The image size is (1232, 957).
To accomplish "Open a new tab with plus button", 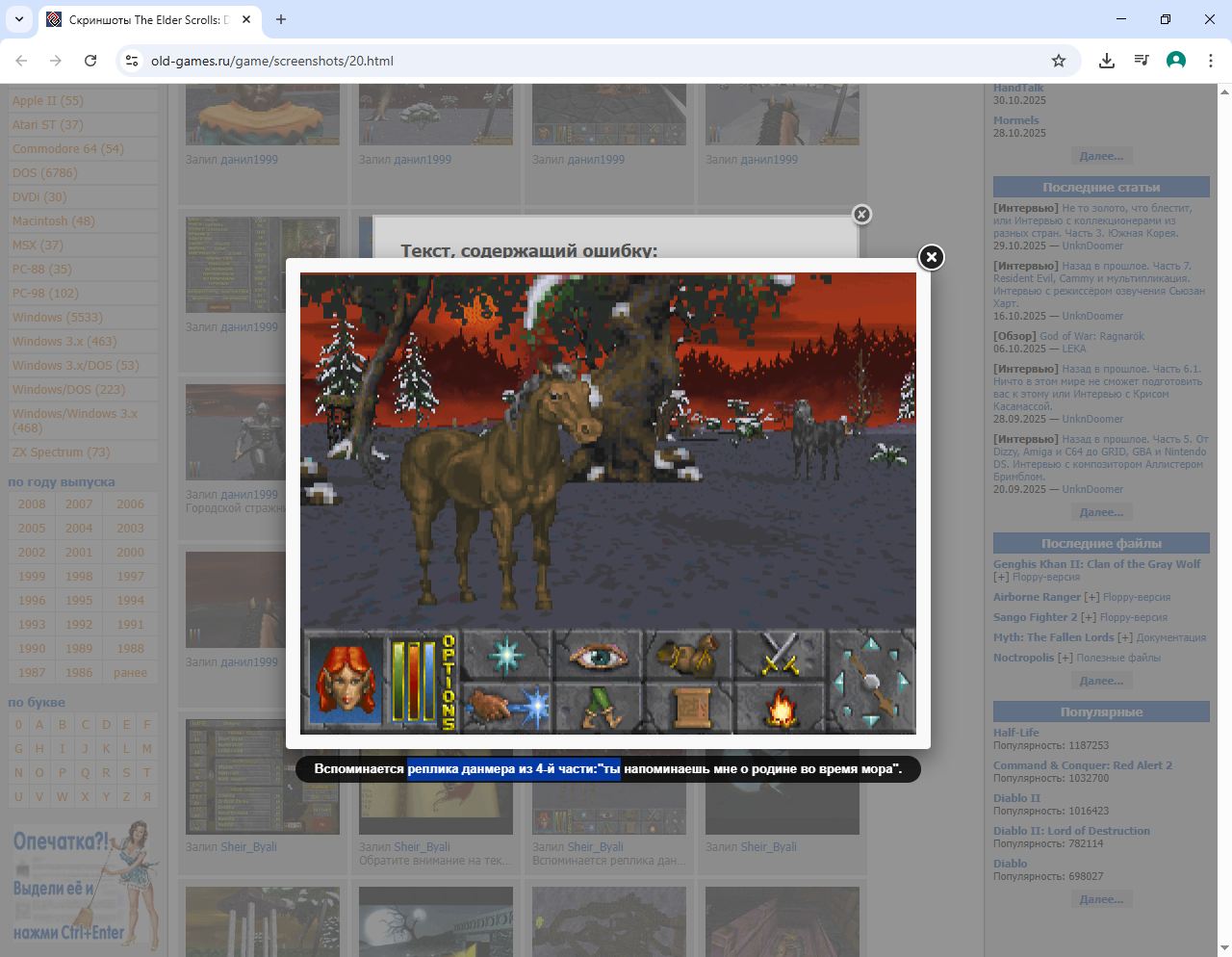I will click(x=281, y=19).
